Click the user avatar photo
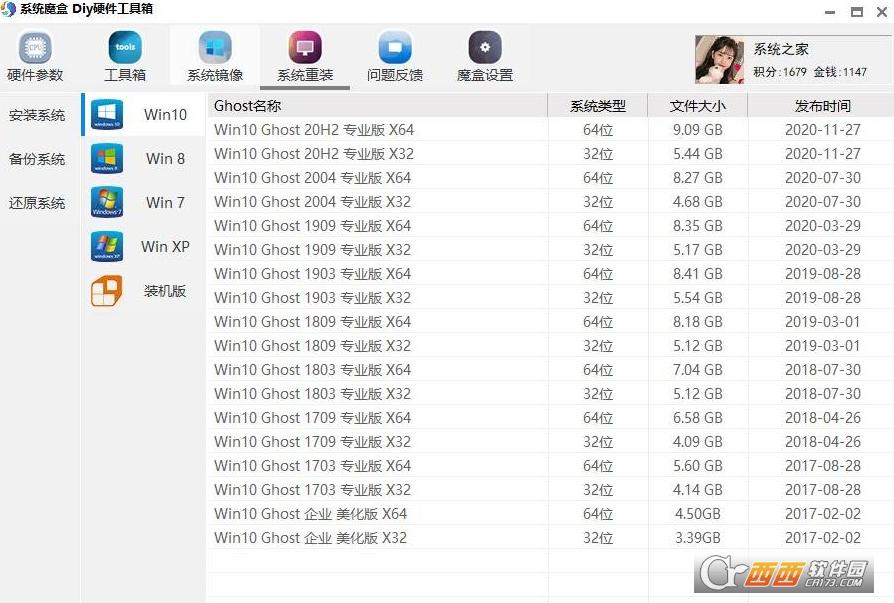Screen dimensions: 894x603 tap(720, 60)
